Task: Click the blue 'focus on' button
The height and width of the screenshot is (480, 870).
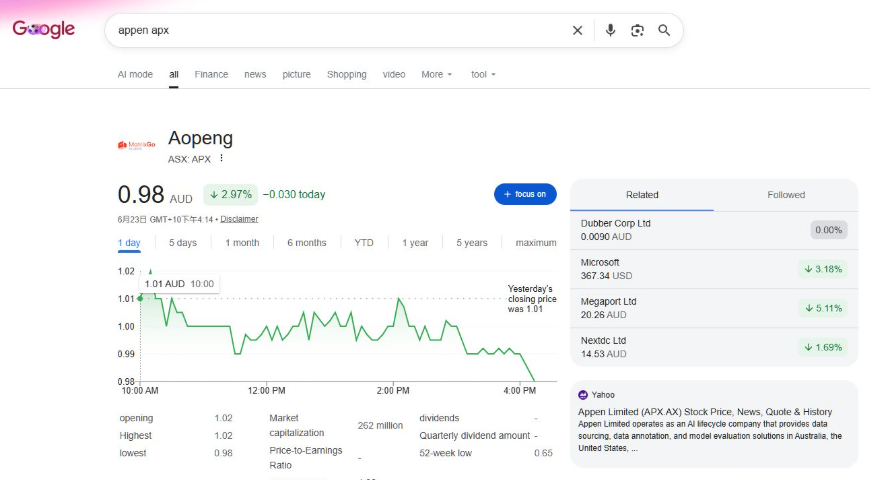Action: pyautogui.click(x=525, y=194)
